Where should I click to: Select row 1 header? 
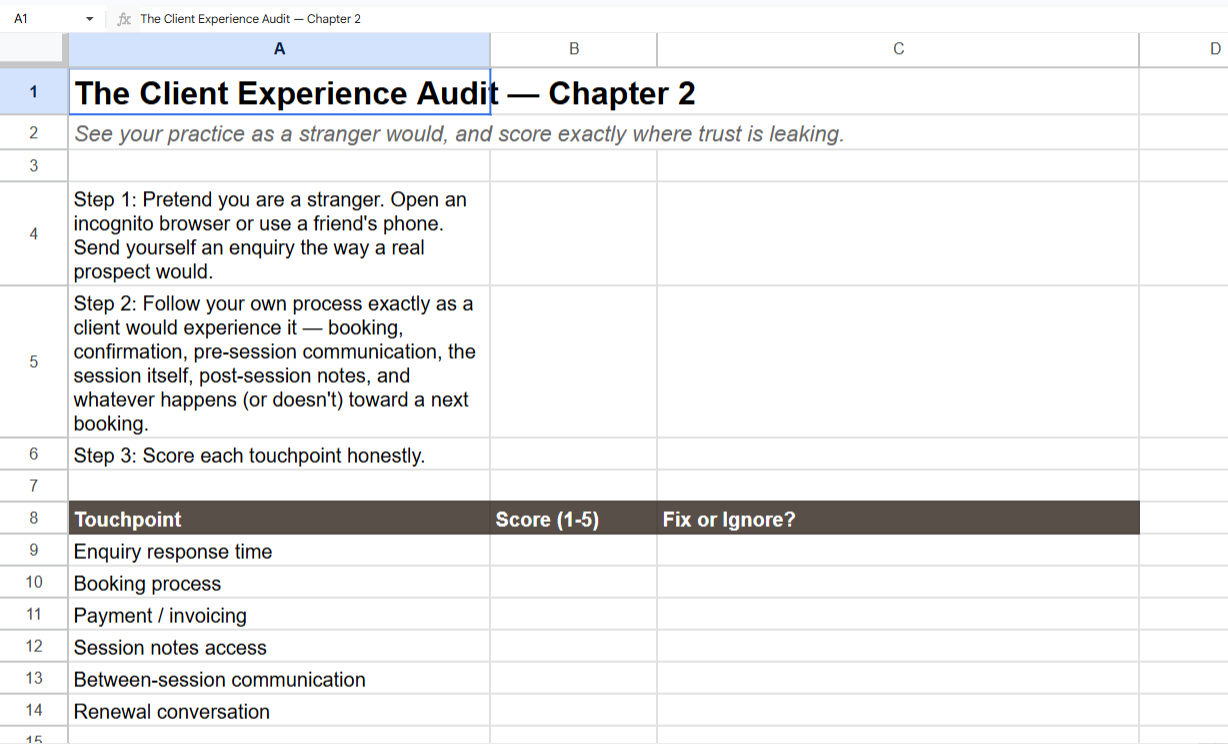point(33,92)
